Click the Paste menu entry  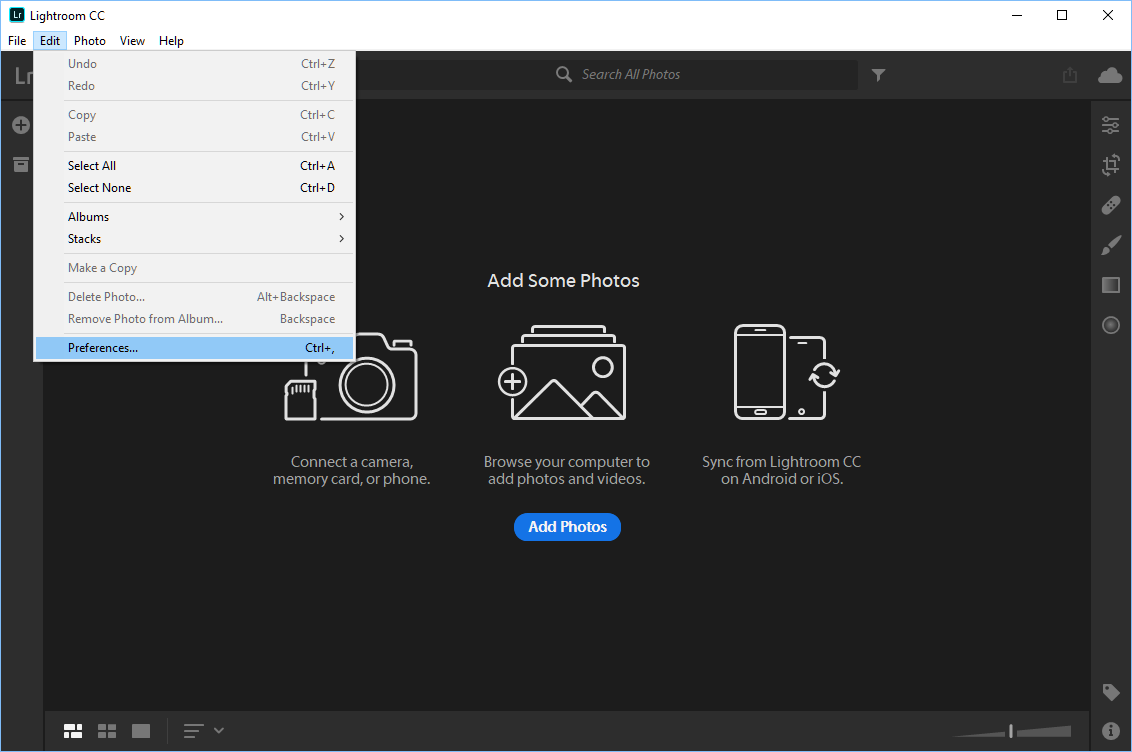pos(195,137)
